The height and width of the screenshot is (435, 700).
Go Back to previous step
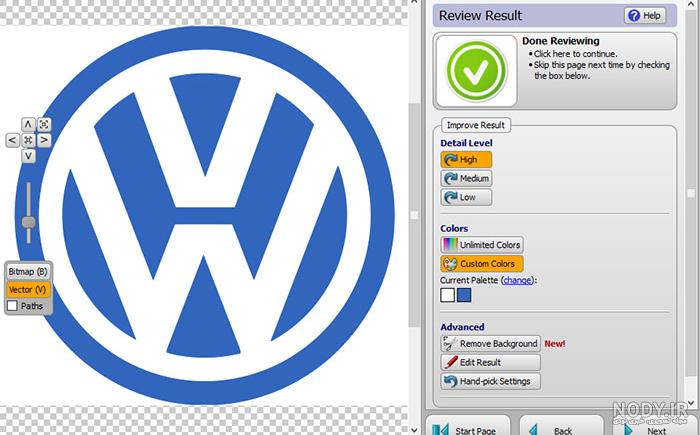(x=562, y=427)
